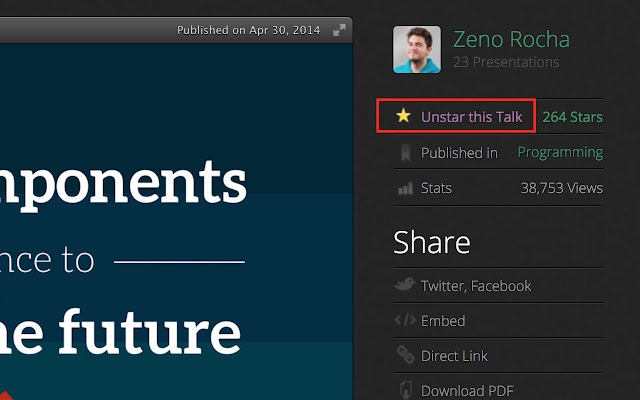Open Zeno Rocha's profile avatar
The height and width of the screenshot is (400, 640).
click(x=418, y=49)
